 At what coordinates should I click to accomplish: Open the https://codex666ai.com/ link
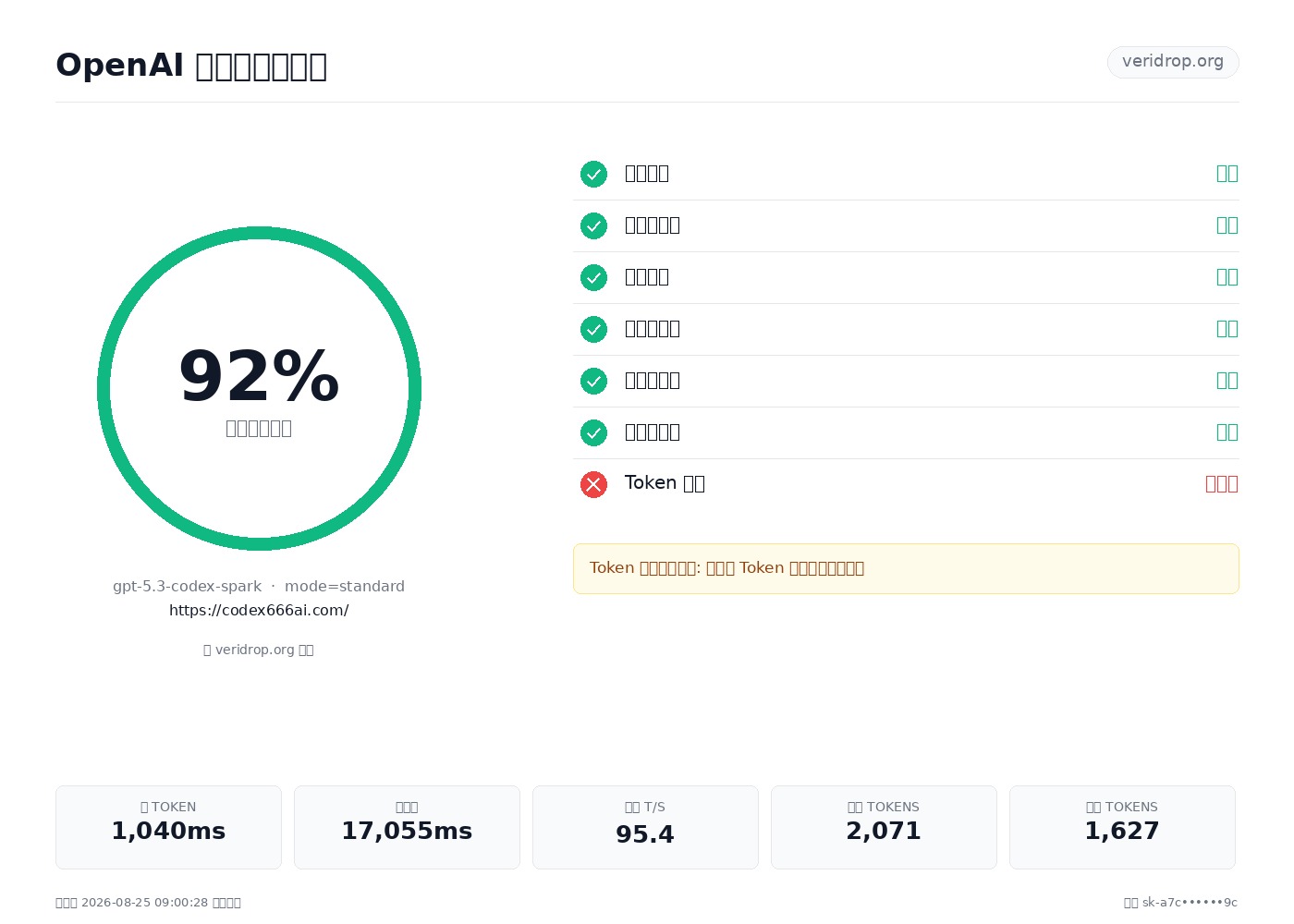259,611
